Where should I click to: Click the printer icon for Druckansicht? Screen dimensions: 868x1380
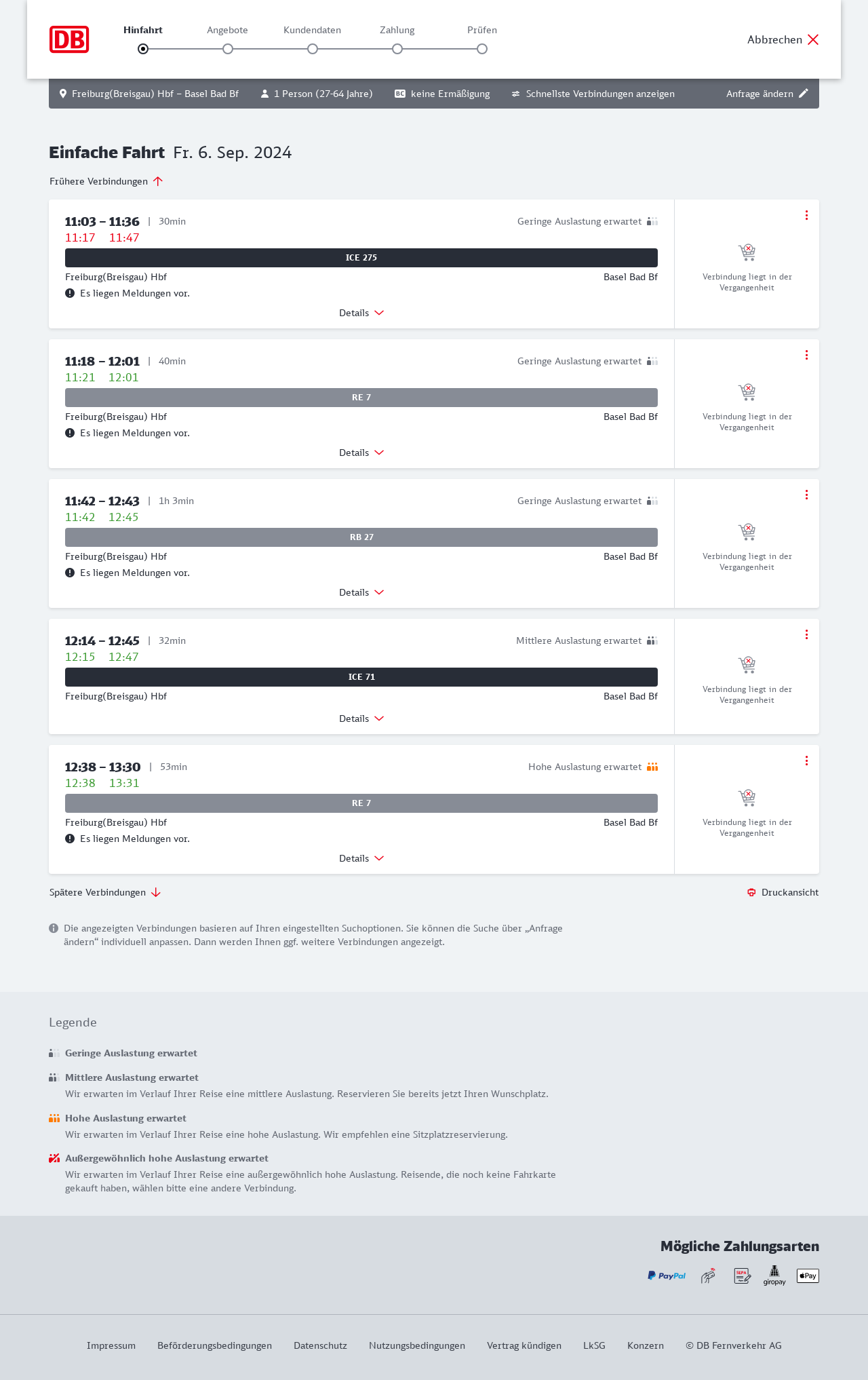tap(751, 892)
